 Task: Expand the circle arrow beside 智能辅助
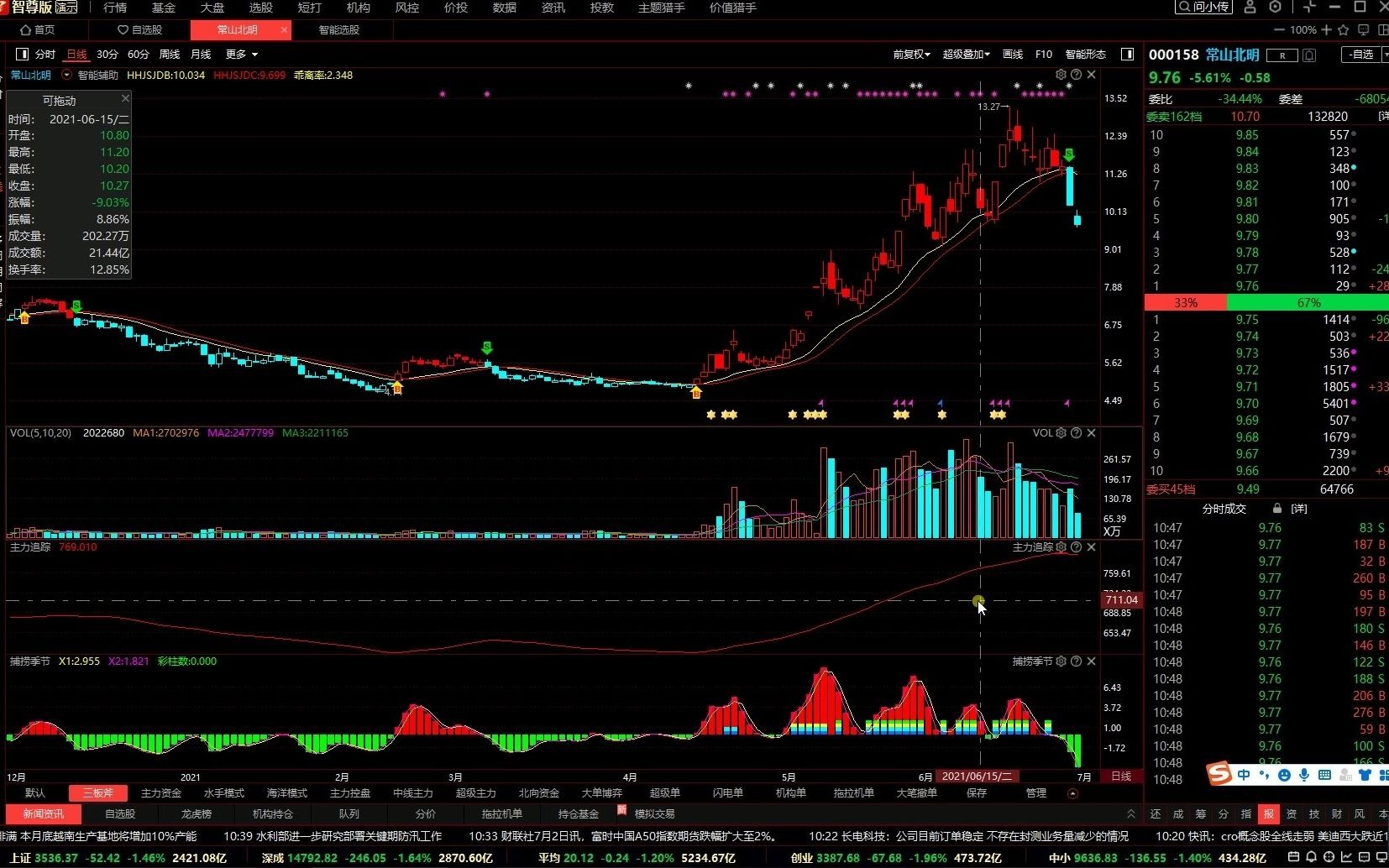tap(66, 75)
